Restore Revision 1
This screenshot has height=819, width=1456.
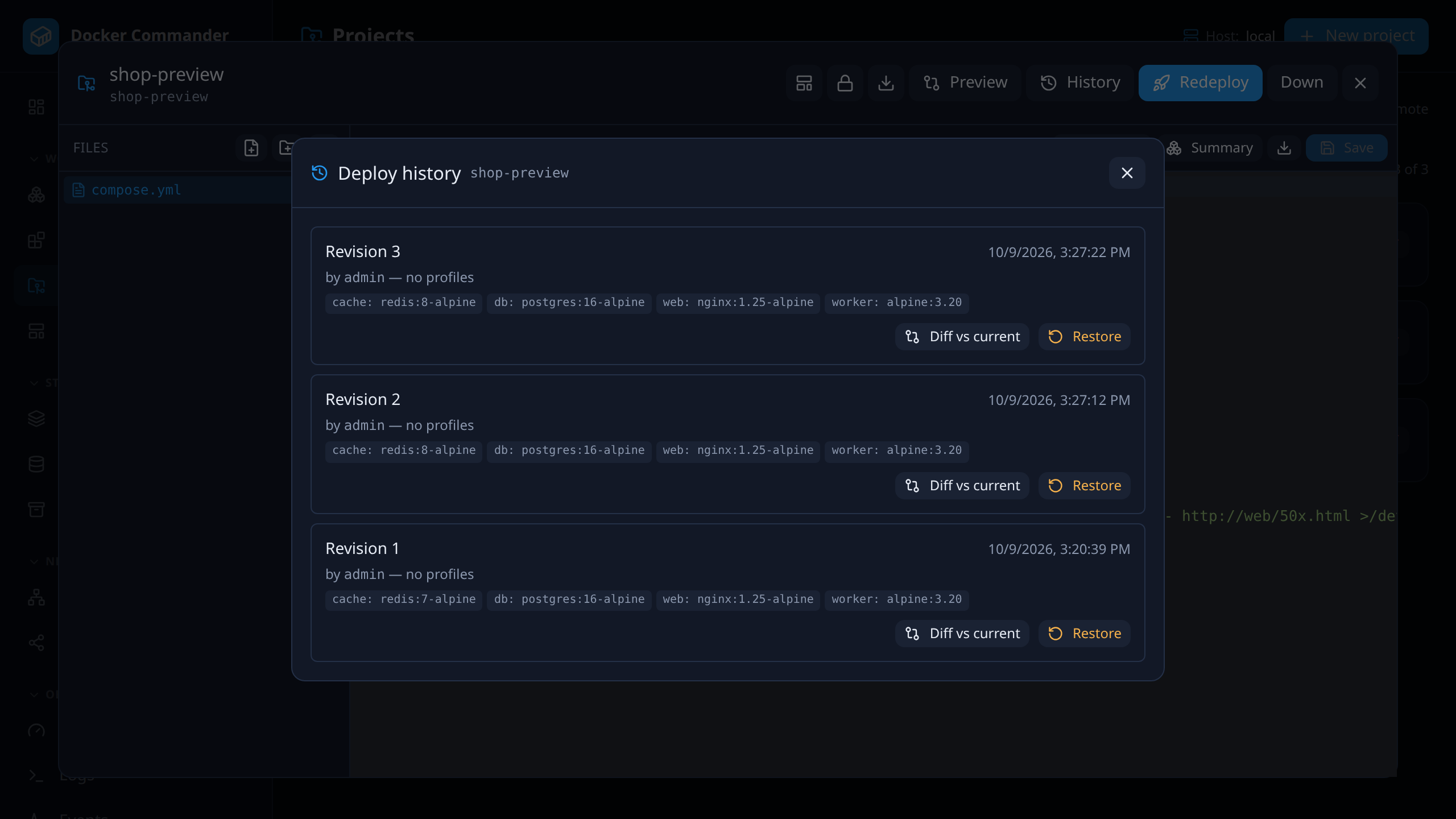click(x=1084, y=634)
